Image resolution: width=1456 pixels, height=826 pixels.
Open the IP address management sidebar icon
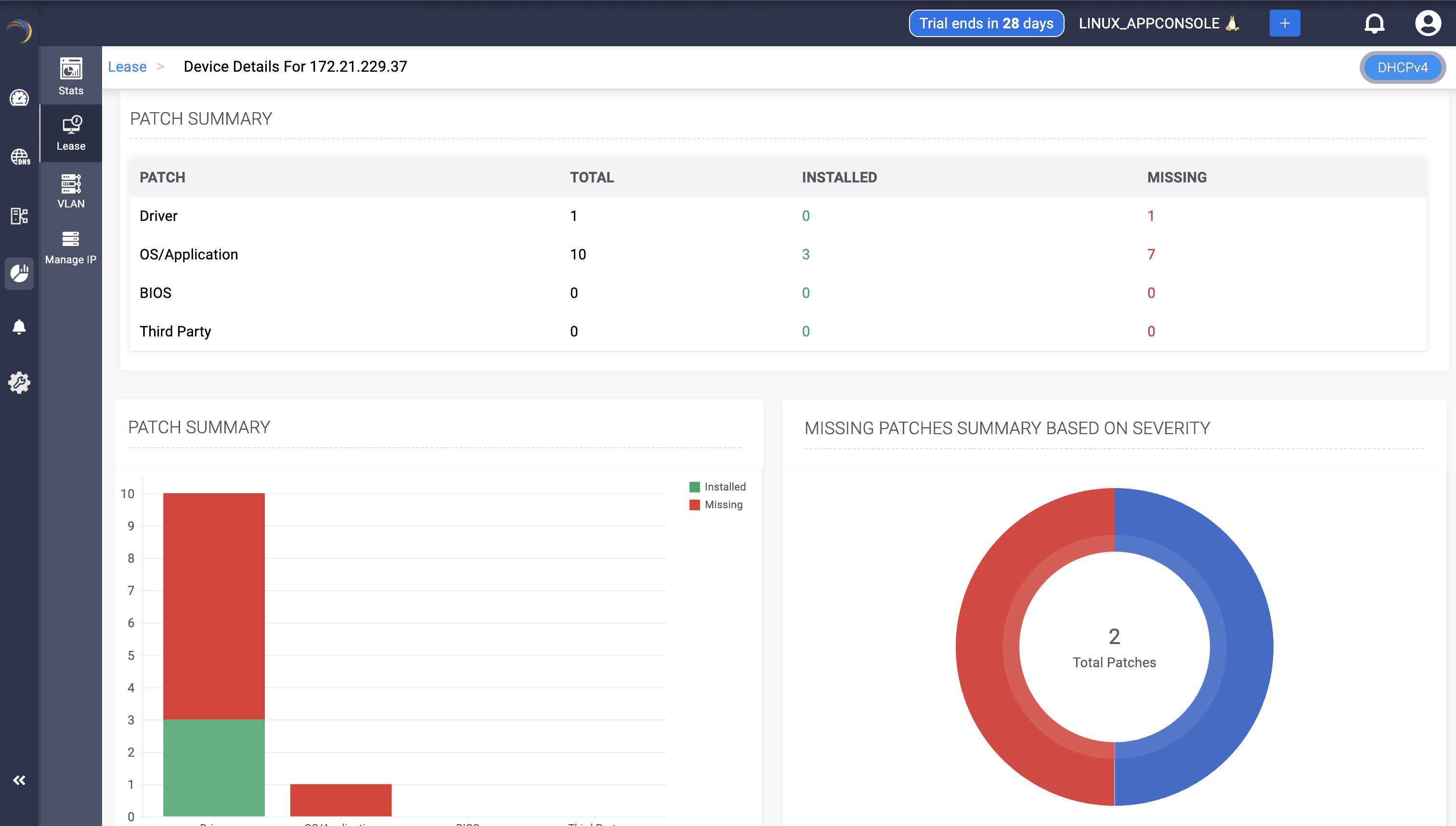click(x=19, y=216)
